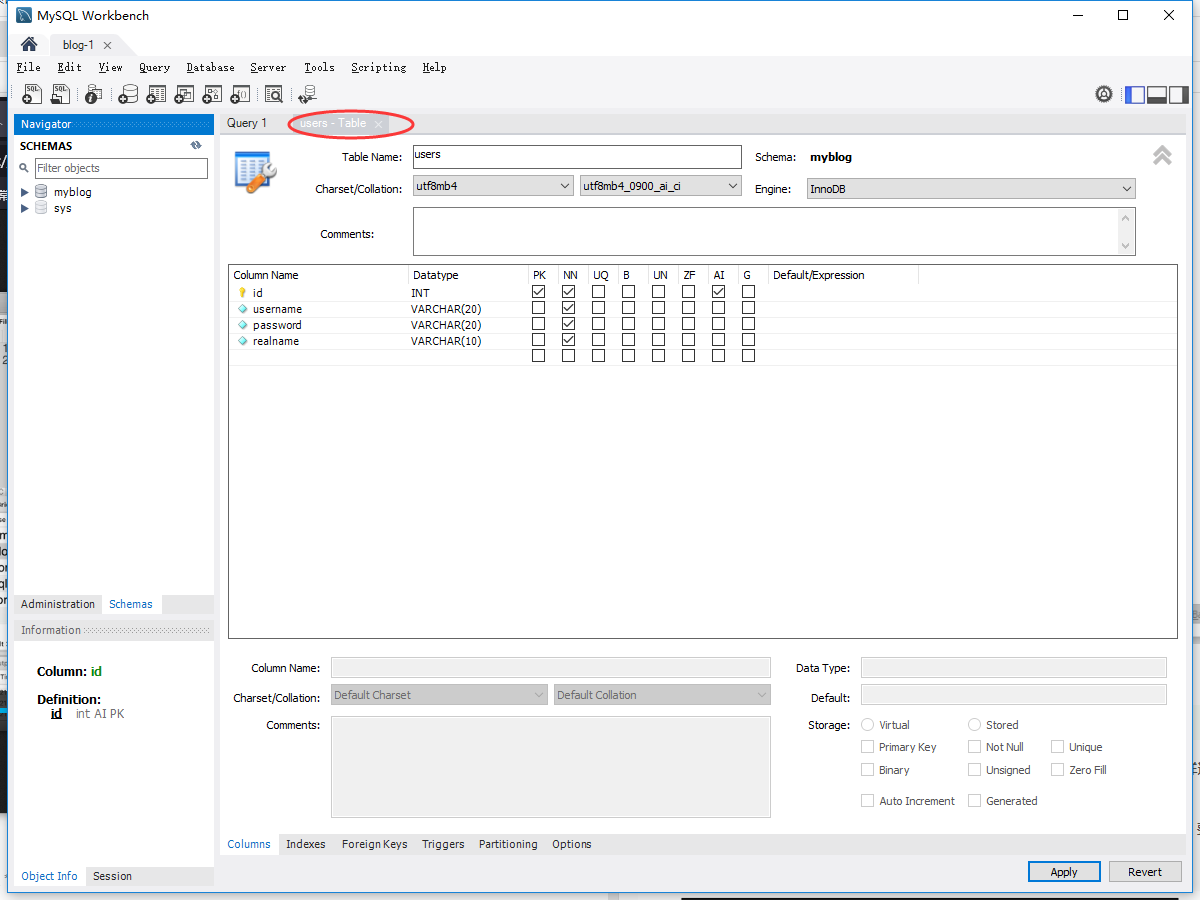Switch to the Triggers tab
The image size is (1200, 900).
coord(443,844)
